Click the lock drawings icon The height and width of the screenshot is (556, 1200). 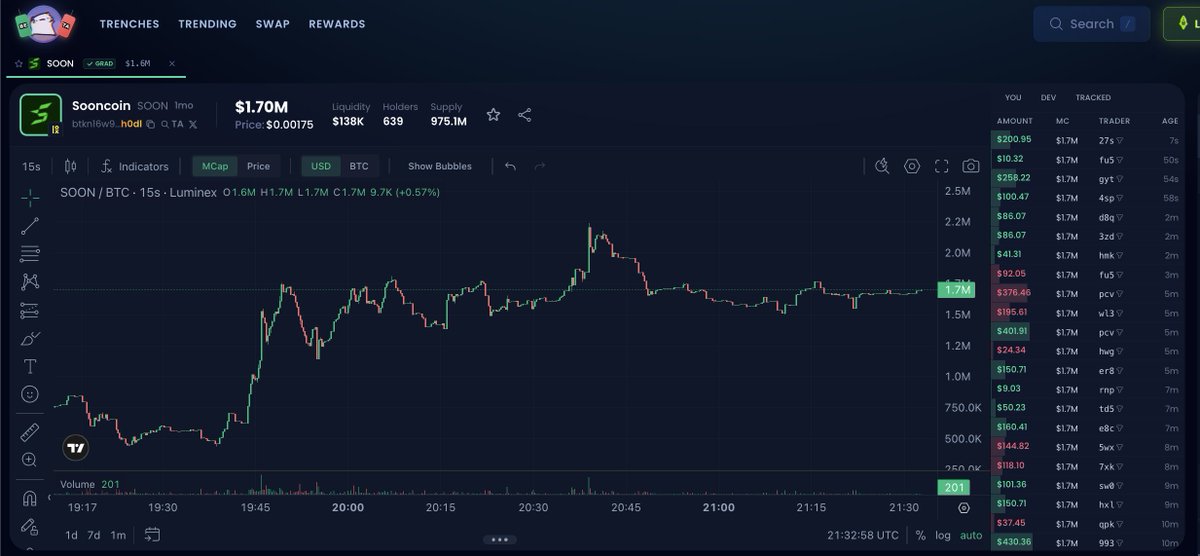coord(30,526)
